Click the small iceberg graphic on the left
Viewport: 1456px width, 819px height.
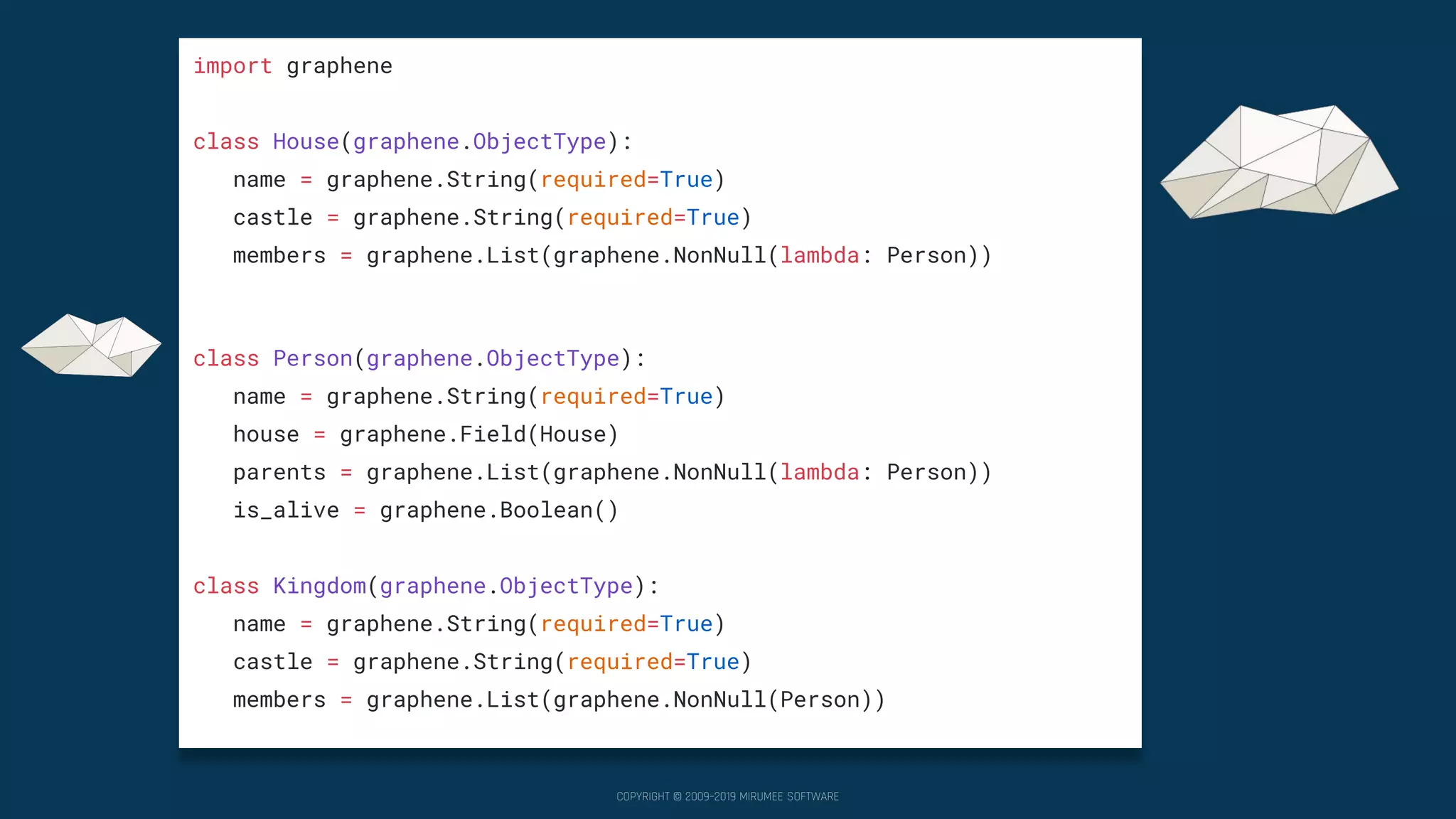[x=91, y=347]
